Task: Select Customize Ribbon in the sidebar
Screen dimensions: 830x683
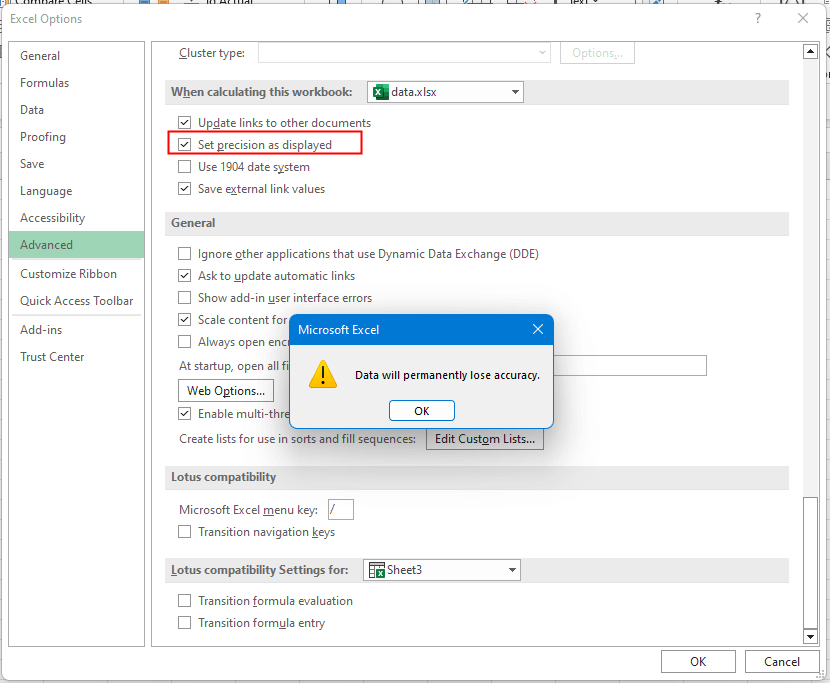Action: pos(68,274)
